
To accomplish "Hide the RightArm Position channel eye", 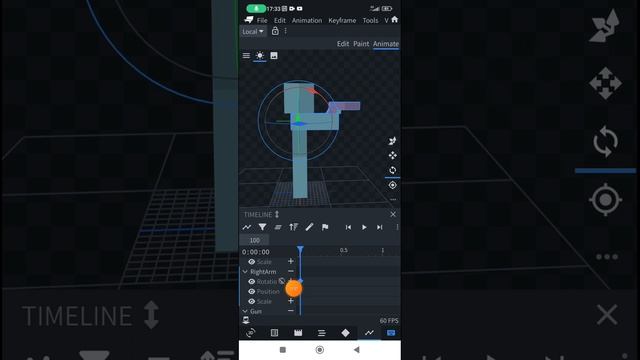I will [x=252, y=291].
